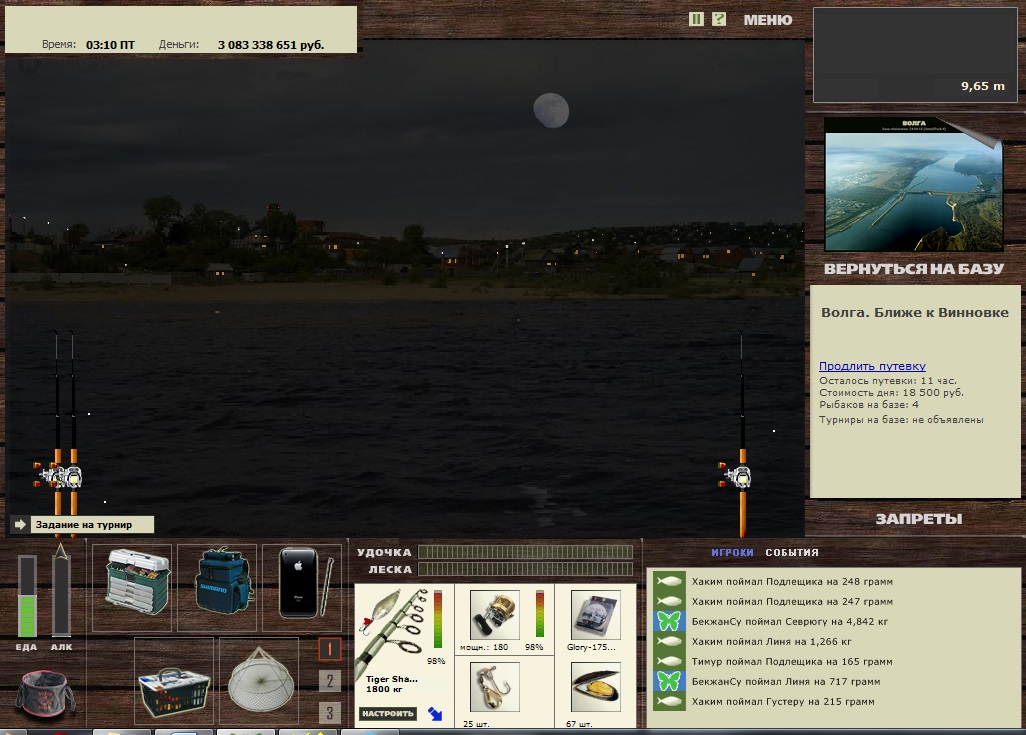Image resolution: width=1026 pixels, height=735 pixels.
Task: Click the УДОЧКА tension bar
Action: pyautogui.click(x=525, y=552)
